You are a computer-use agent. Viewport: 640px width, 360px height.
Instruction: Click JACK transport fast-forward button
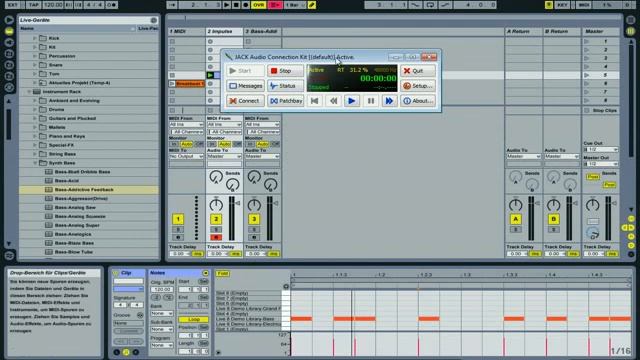pos(389,101)
